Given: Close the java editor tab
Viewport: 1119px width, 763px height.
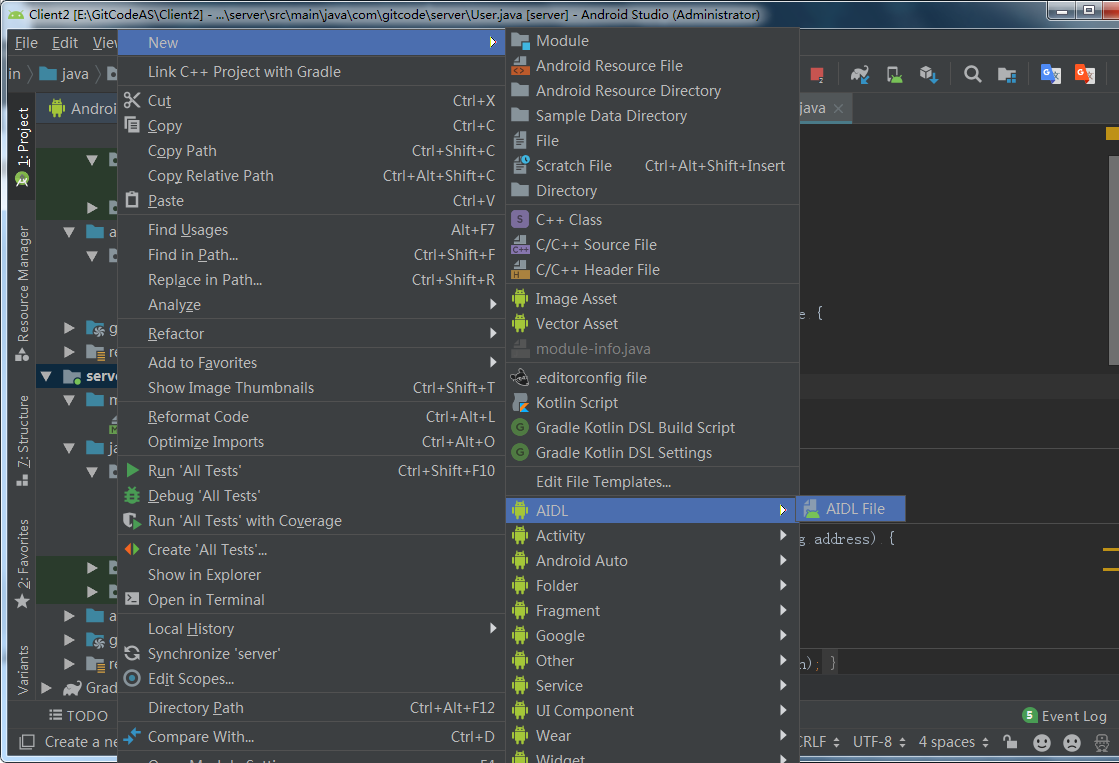Looking at the screenshot, I should [x=839, y=108].
